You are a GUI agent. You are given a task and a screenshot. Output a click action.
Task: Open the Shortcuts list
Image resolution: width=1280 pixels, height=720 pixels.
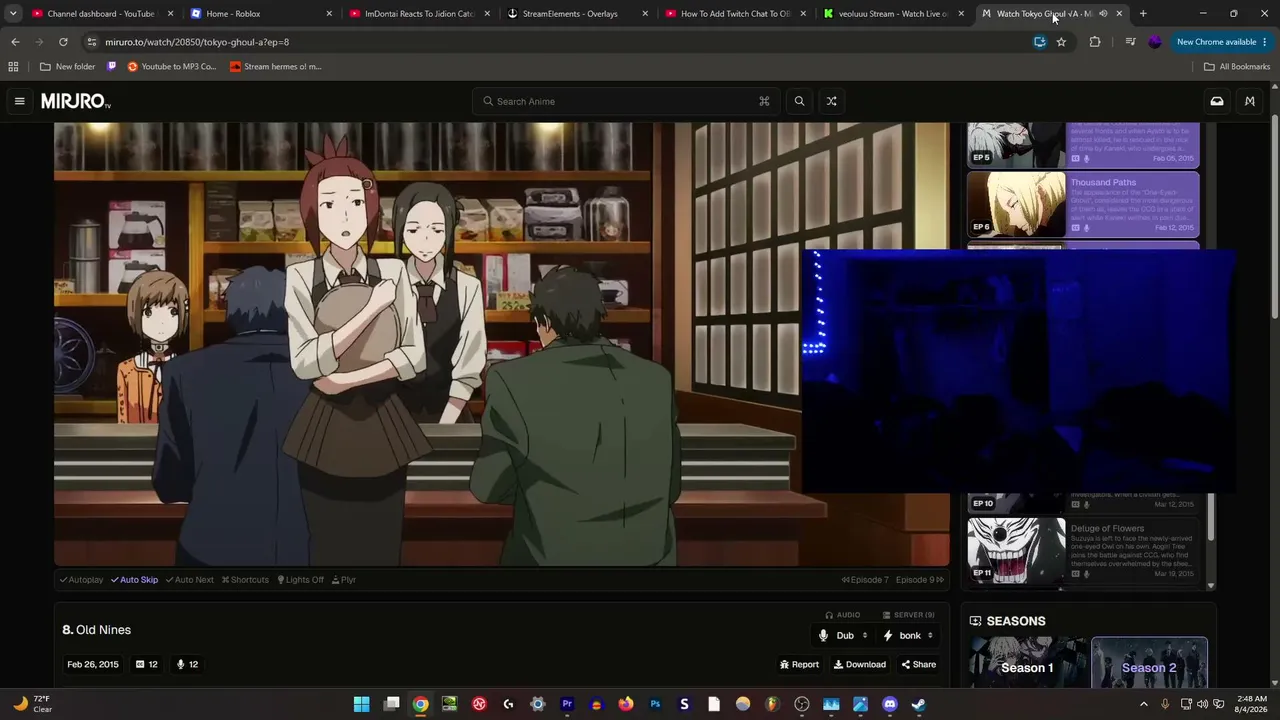tap(245, 580)
